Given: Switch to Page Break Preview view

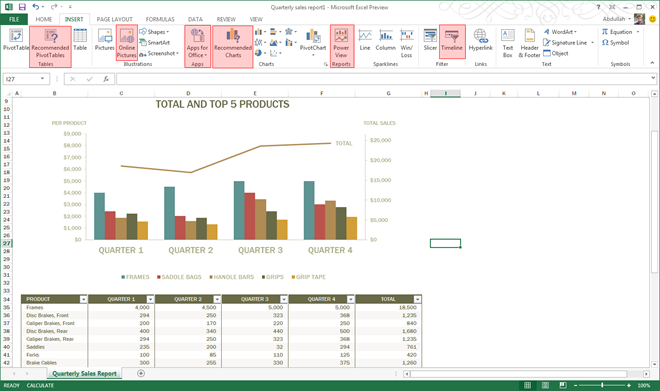Looking at the screenshot, I should coord(563,385).
